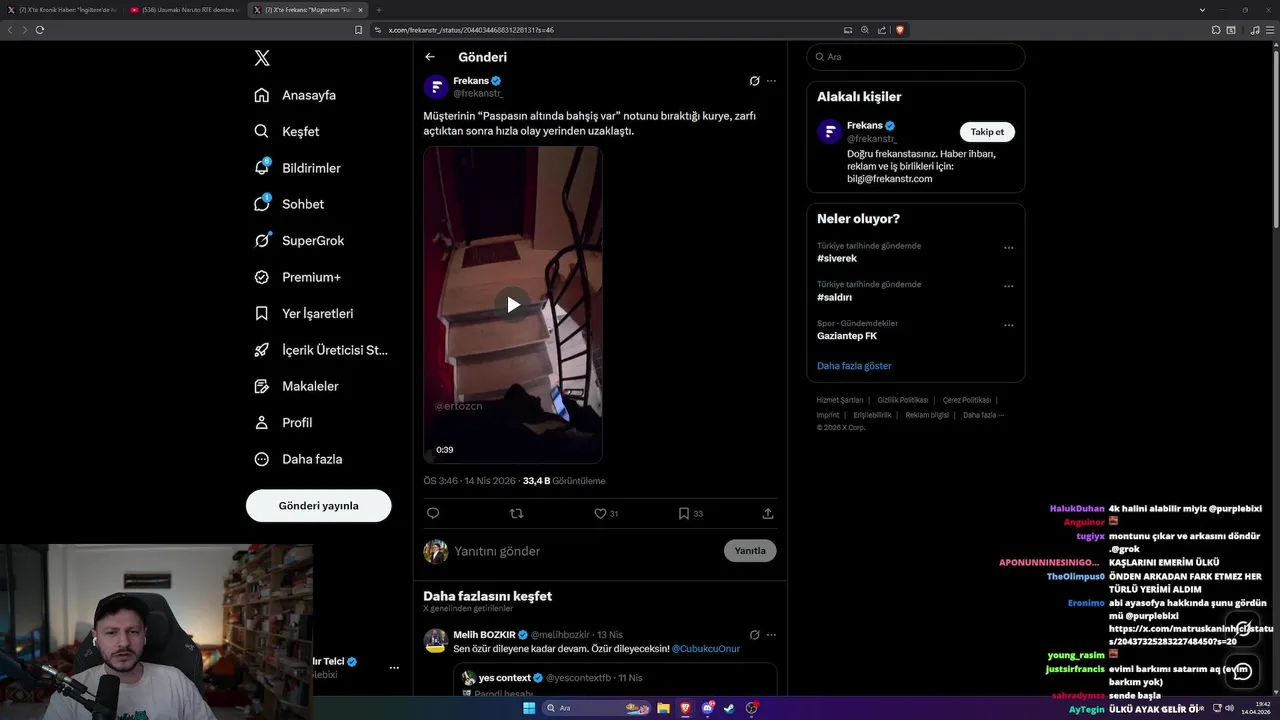Open İçerik Üreticisi Stüdyosu

(x=321, y=350)
